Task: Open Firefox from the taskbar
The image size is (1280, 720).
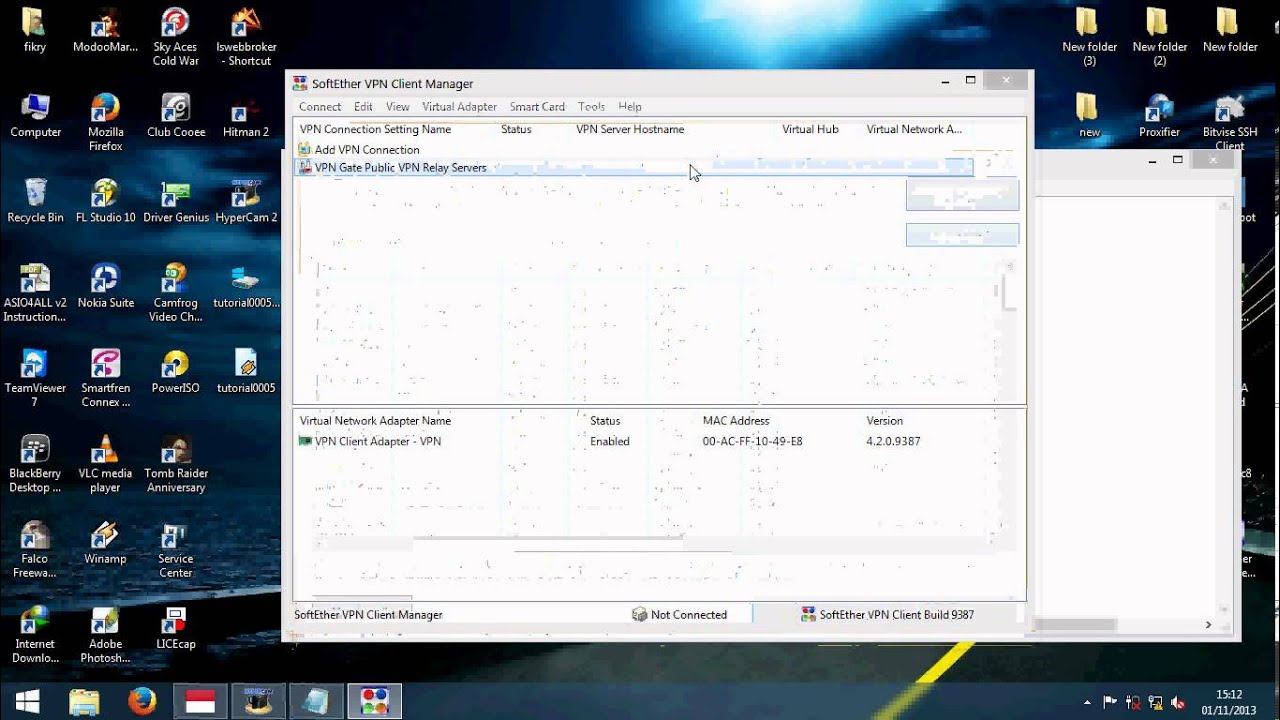Action: (142, 702)
